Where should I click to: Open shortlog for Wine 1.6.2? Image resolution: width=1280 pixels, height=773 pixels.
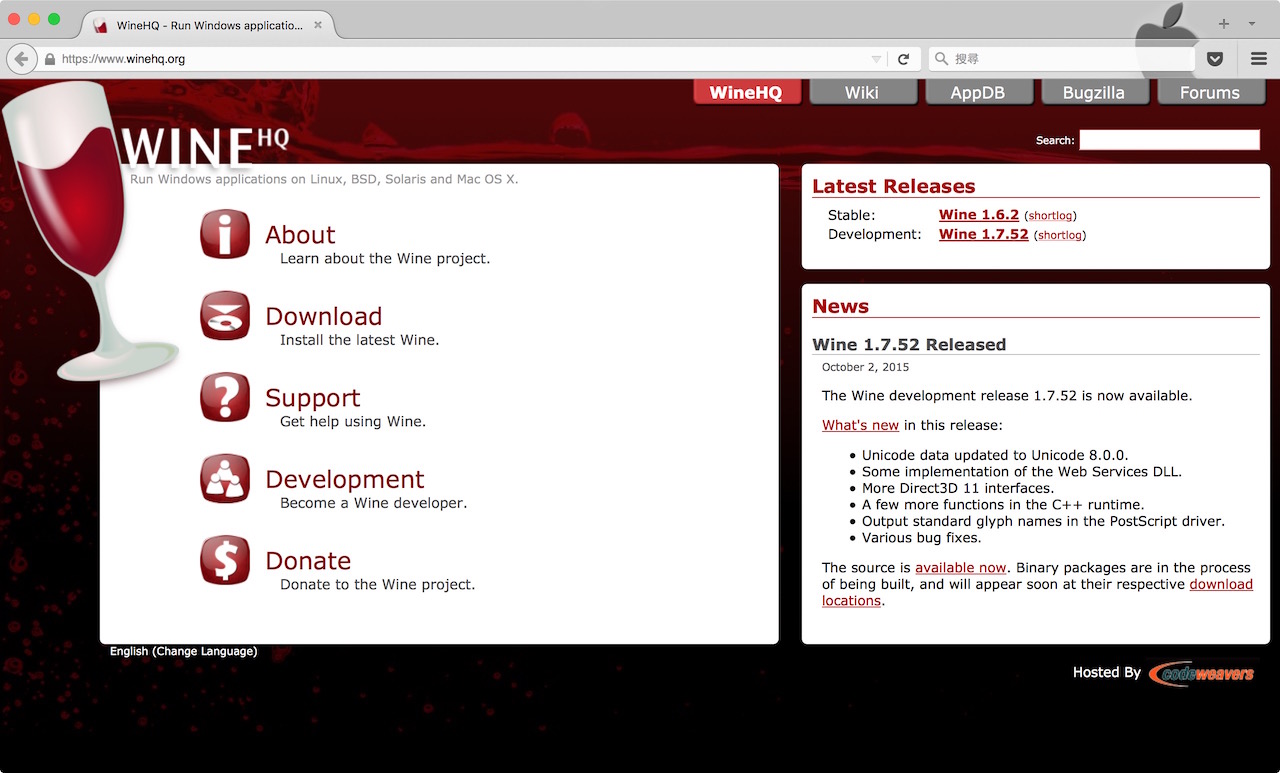point(1050,216)
